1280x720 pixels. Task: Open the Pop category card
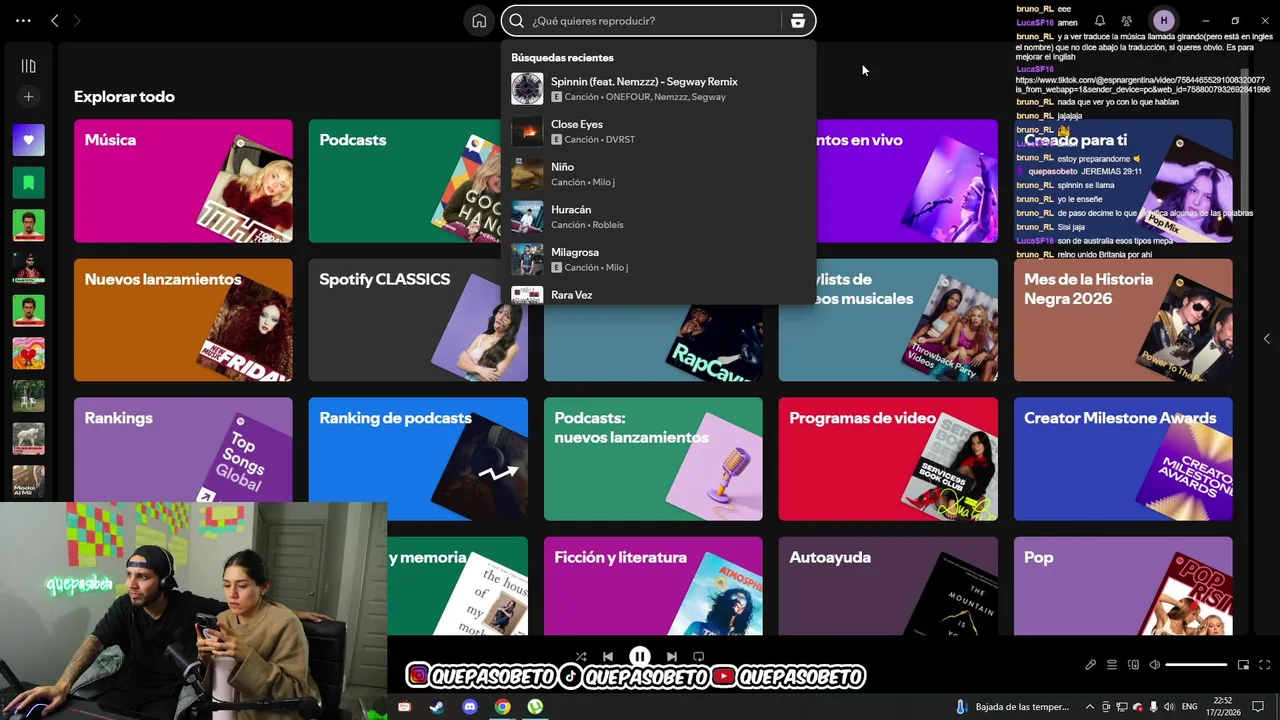[1123, 586]
